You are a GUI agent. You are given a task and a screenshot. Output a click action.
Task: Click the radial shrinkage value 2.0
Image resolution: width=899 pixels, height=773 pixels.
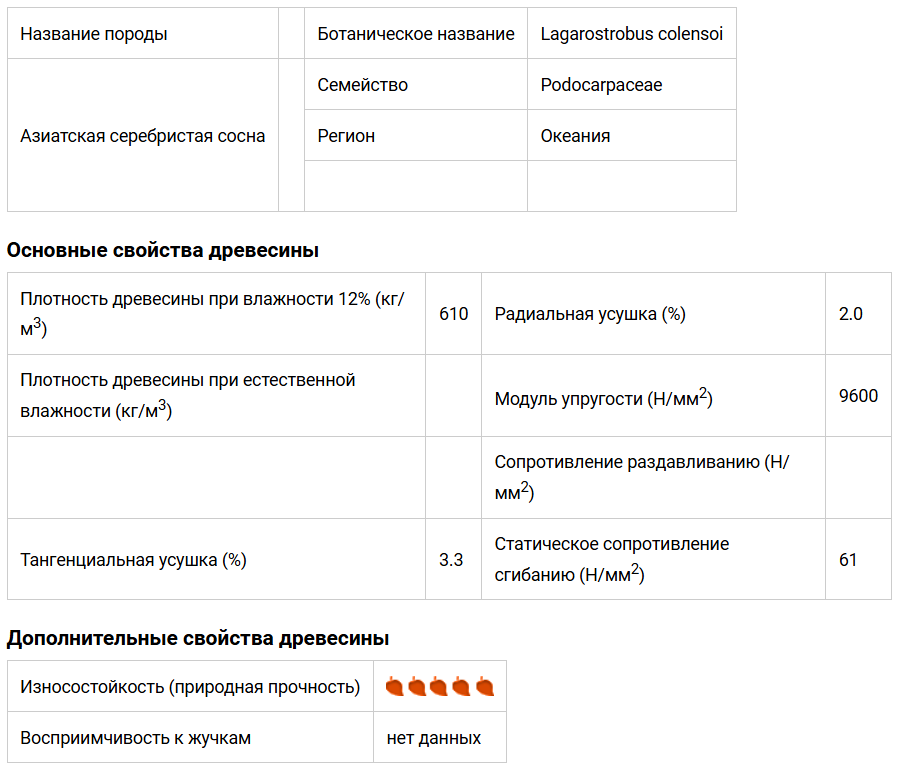[x=850, y=314]
